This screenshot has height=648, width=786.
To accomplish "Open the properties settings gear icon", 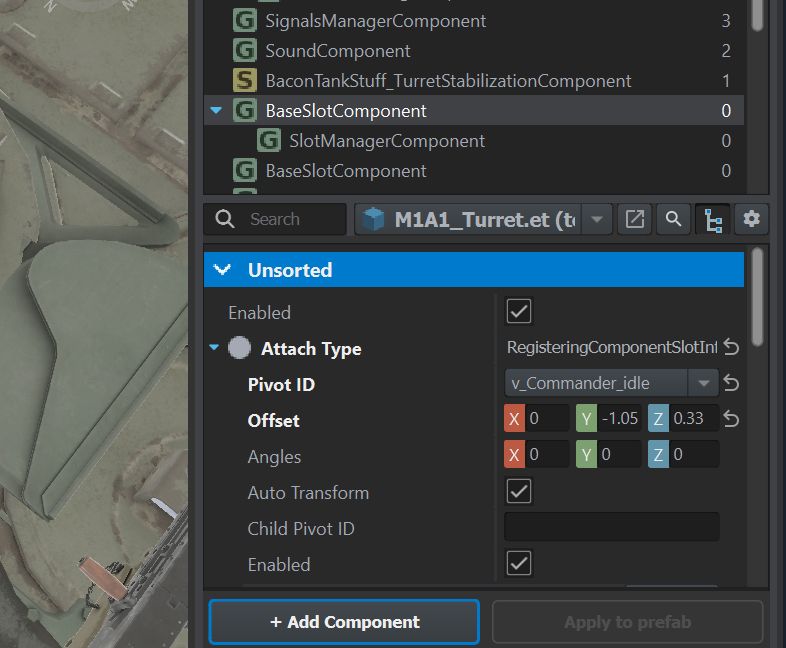I will [x=751, y=219].
